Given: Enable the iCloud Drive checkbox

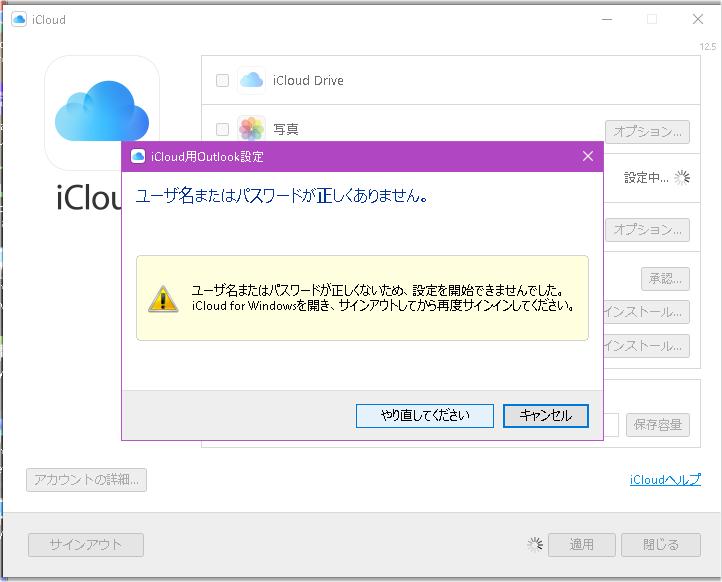Looking at the screenshot, I should point(223,81).
